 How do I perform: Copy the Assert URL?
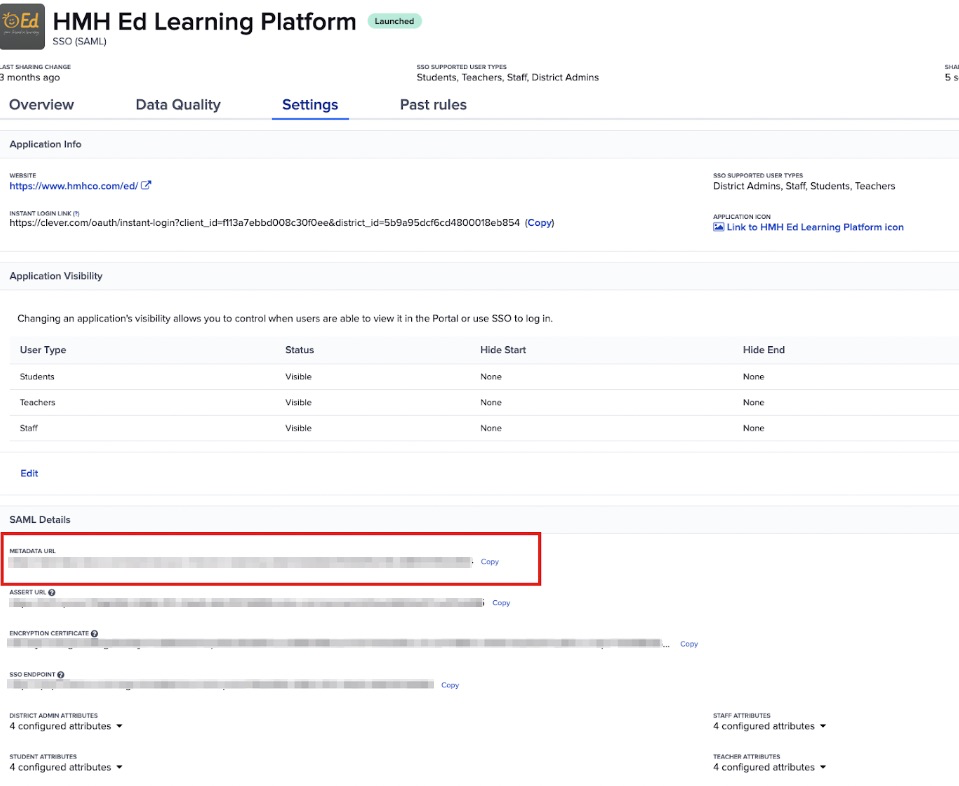click(501, 603)
